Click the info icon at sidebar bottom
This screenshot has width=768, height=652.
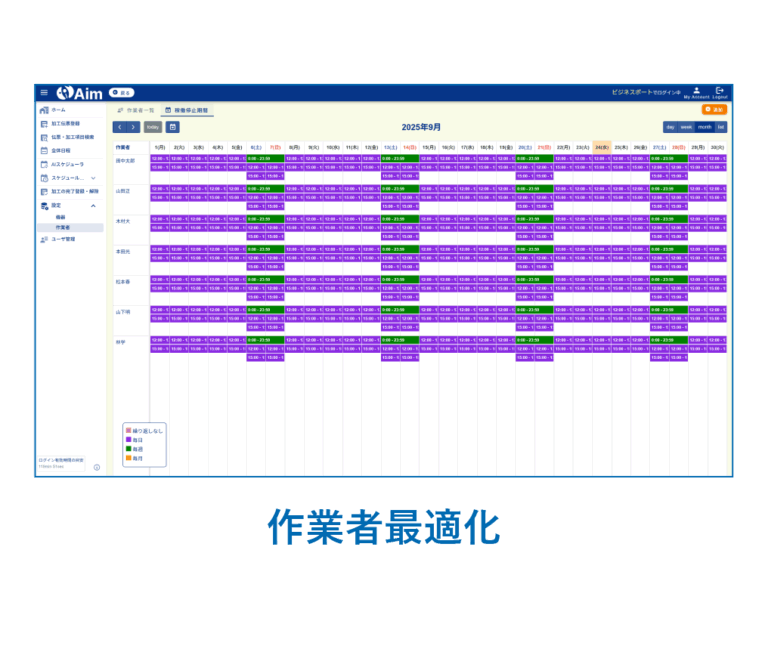click(x=97, y=467)
